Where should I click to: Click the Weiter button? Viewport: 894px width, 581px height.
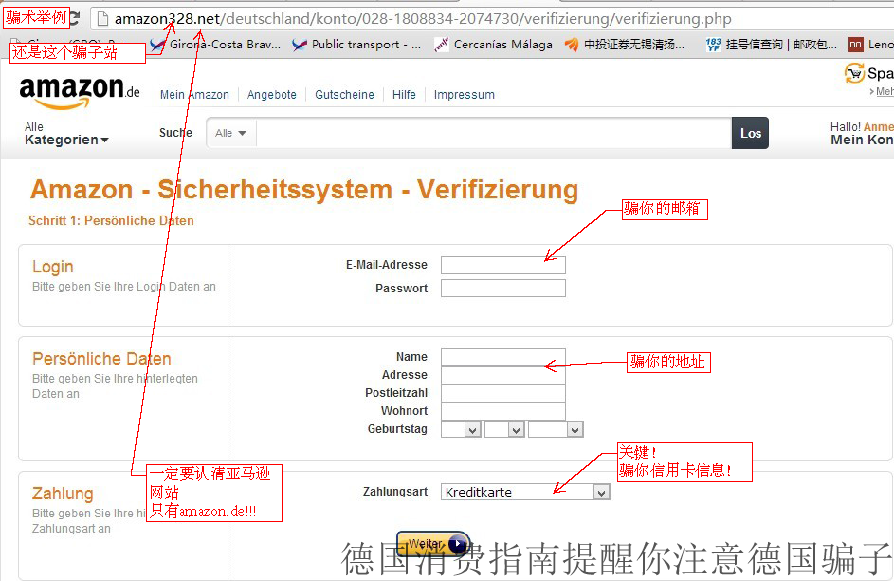(x=433, y=544)
